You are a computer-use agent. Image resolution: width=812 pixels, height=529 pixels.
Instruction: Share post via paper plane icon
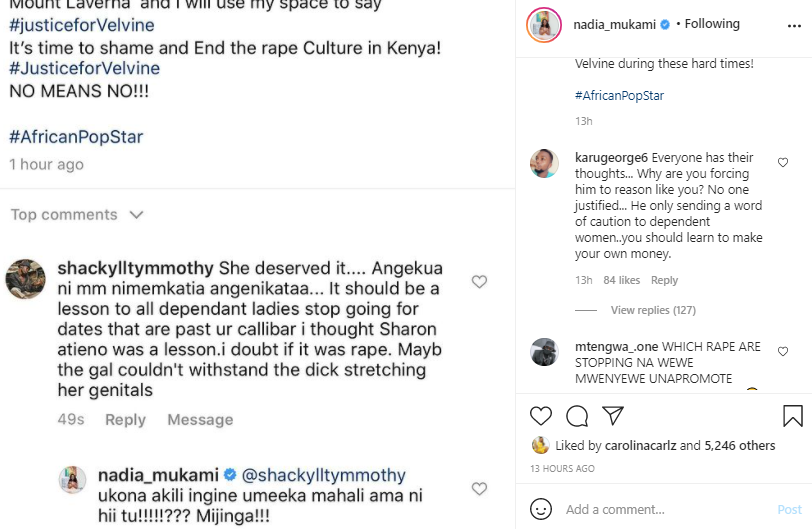(613, 416)
